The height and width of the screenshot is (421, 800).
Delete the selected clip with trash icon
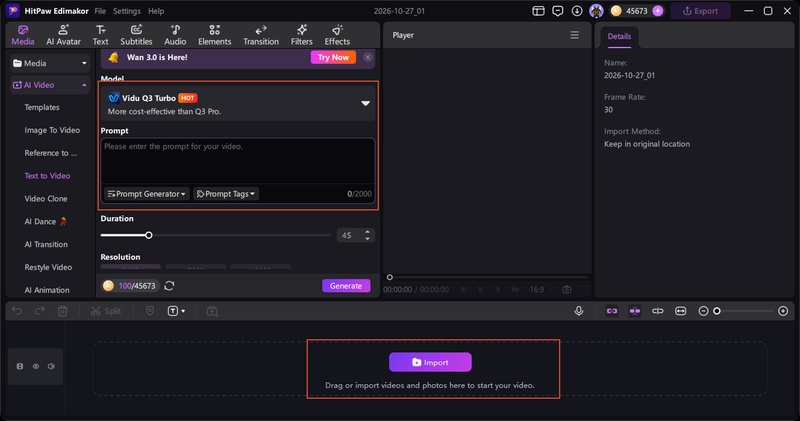click(62, 311)
